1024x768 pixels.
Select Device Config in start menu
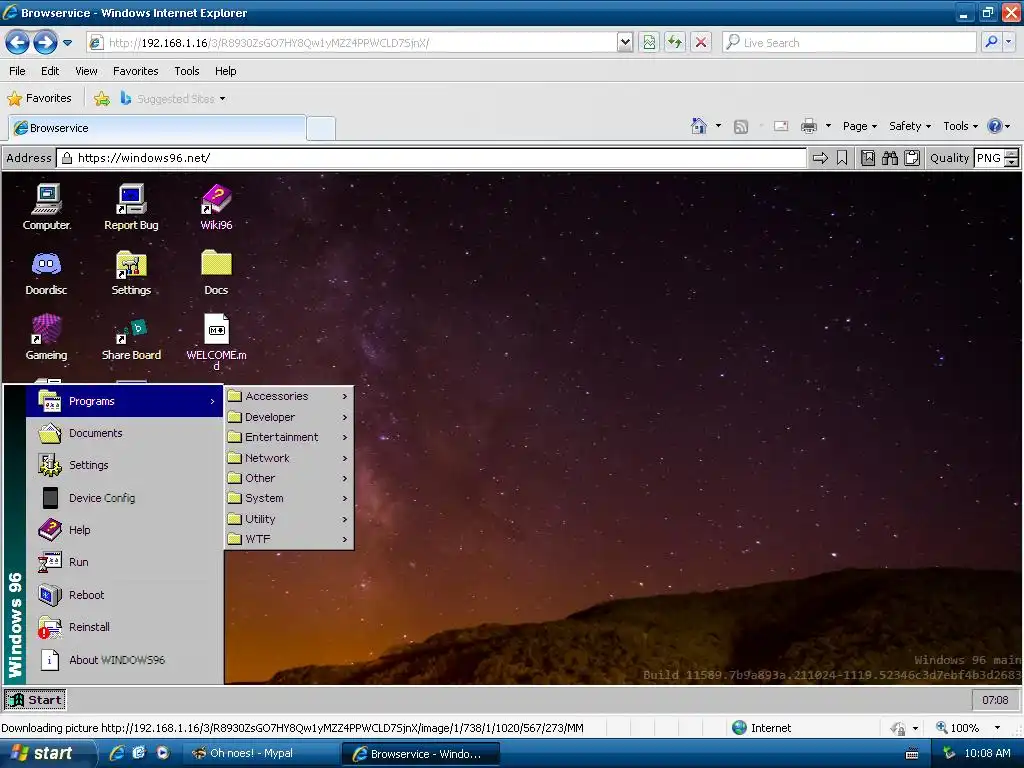[x=125, y=498]
